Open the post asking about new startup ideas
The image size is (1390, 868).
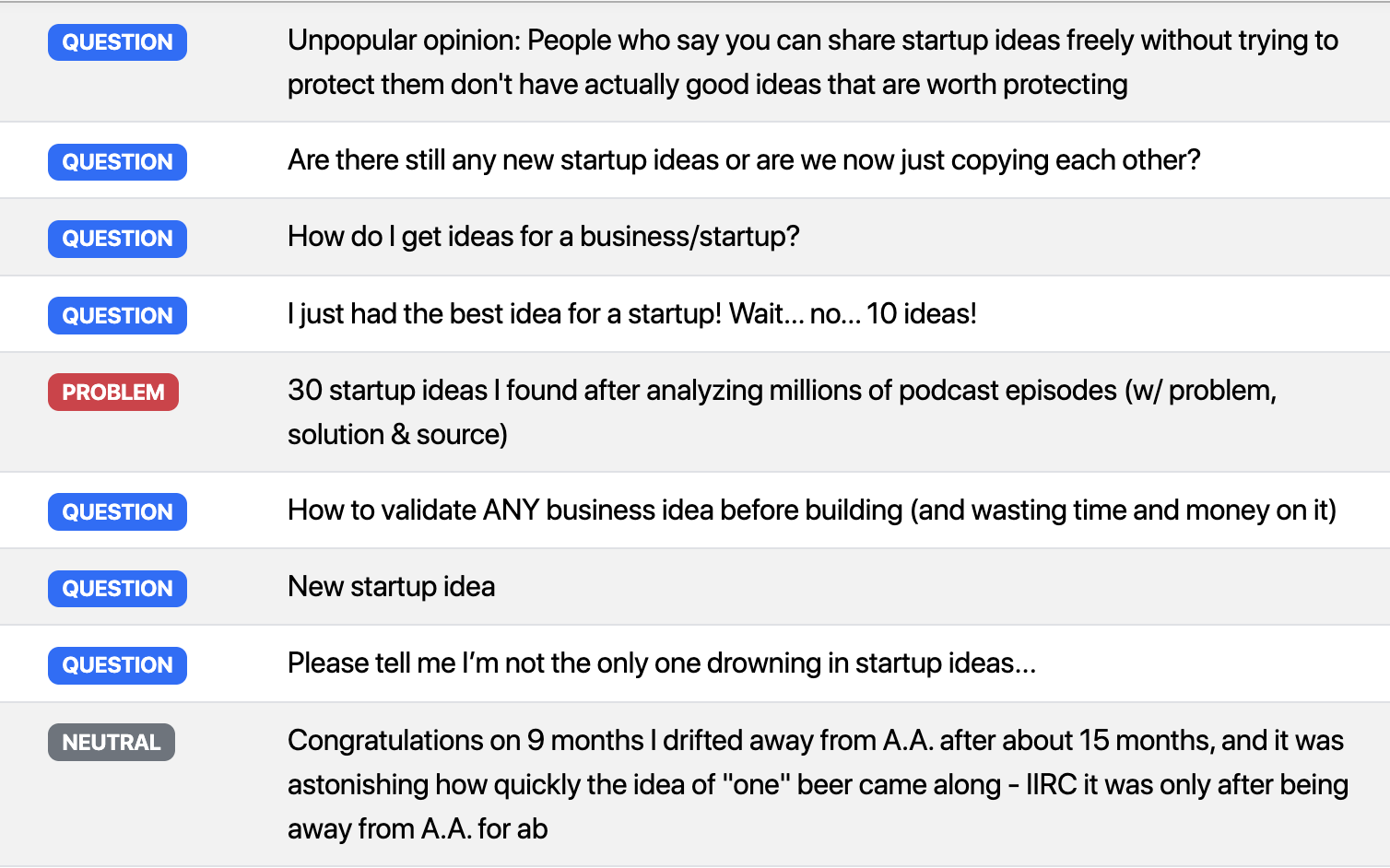[744, 160]
